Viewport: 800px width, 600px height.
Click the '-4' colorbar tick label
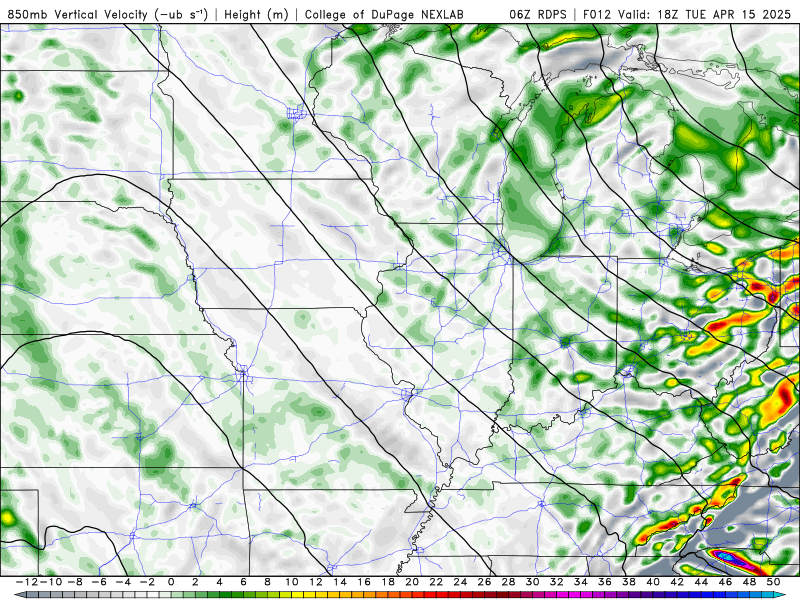point(123,582)
